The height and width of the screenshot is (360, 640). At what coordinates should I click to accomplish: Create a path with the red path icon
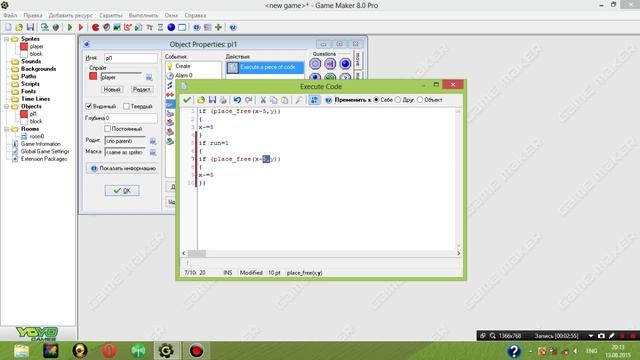point(128,27)
